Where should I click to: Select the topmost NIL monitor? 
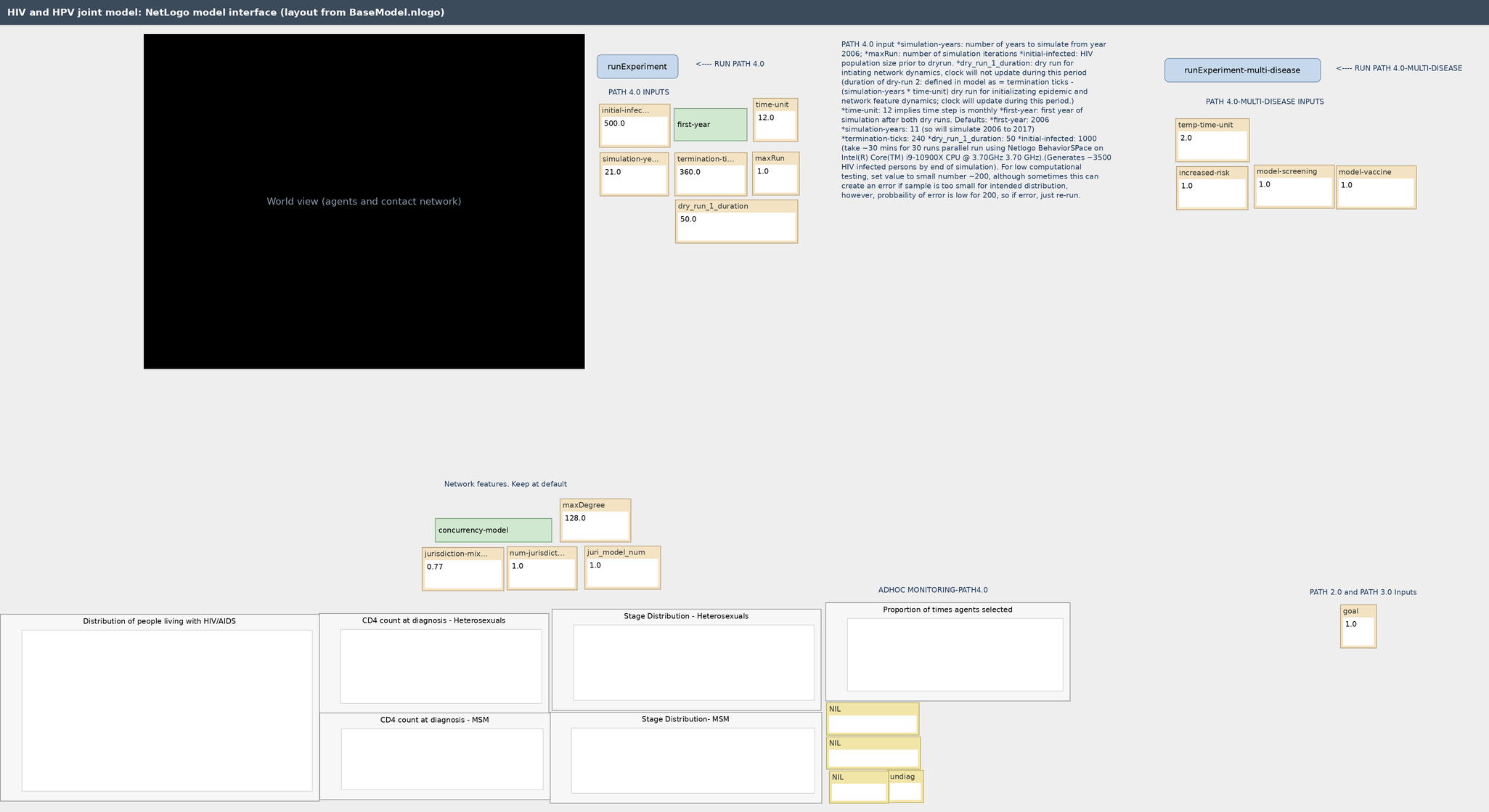[873, 719]
